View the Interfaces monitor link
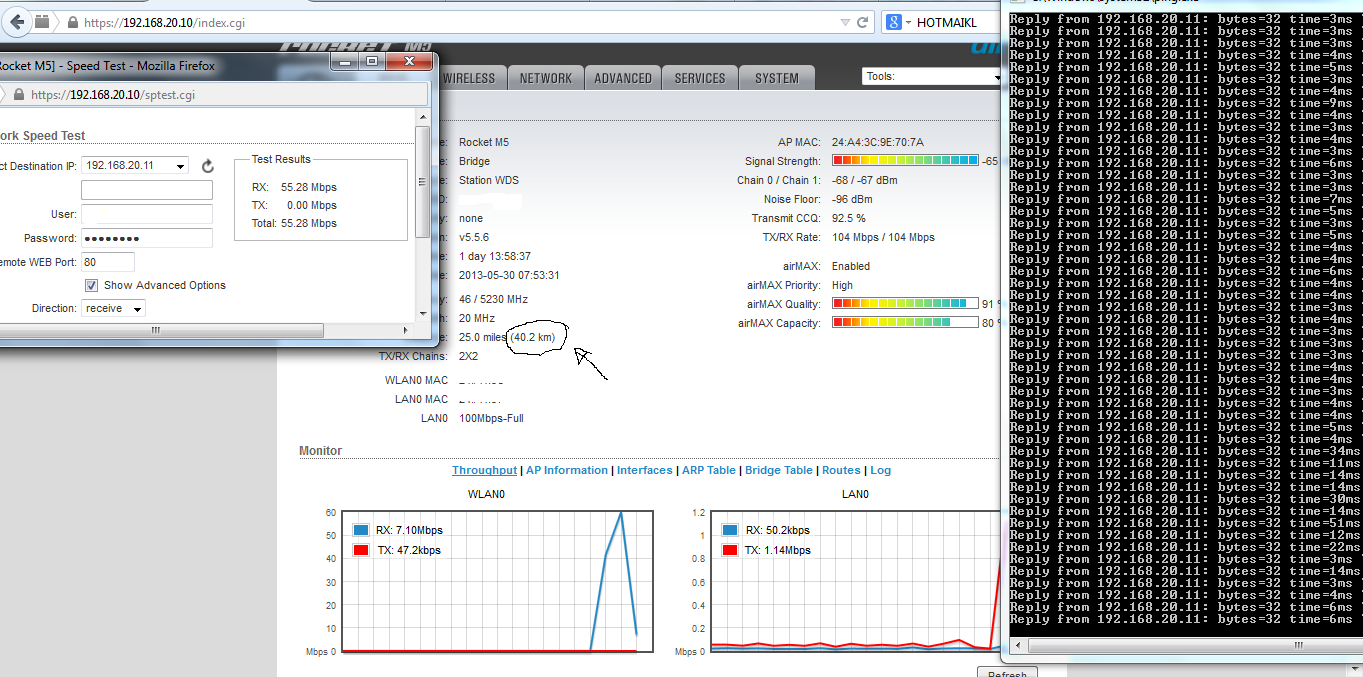 coord(644,470)
